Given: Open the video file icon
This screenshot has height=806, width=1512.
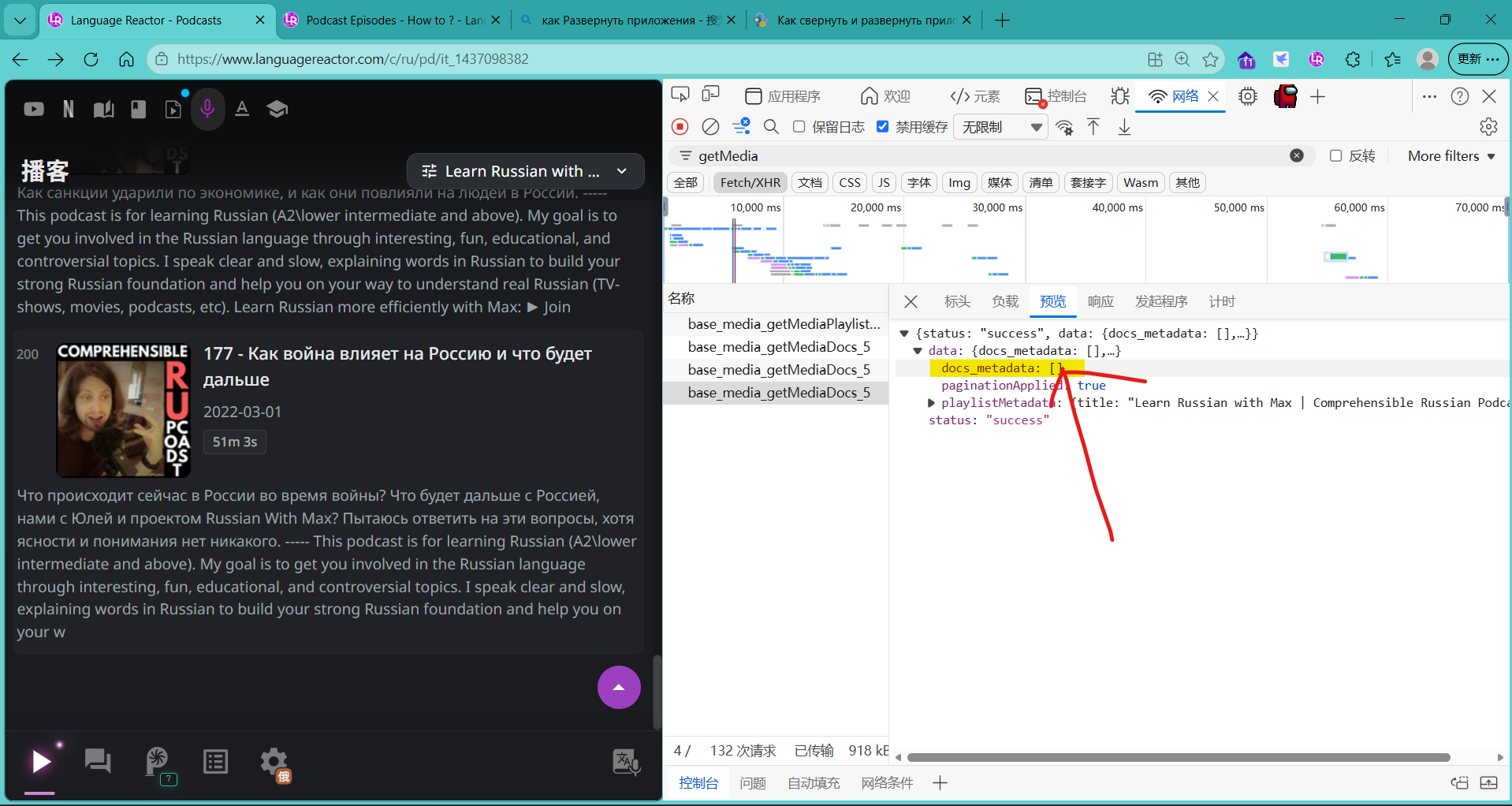Looking at the screenshot, I should [173, 109].
